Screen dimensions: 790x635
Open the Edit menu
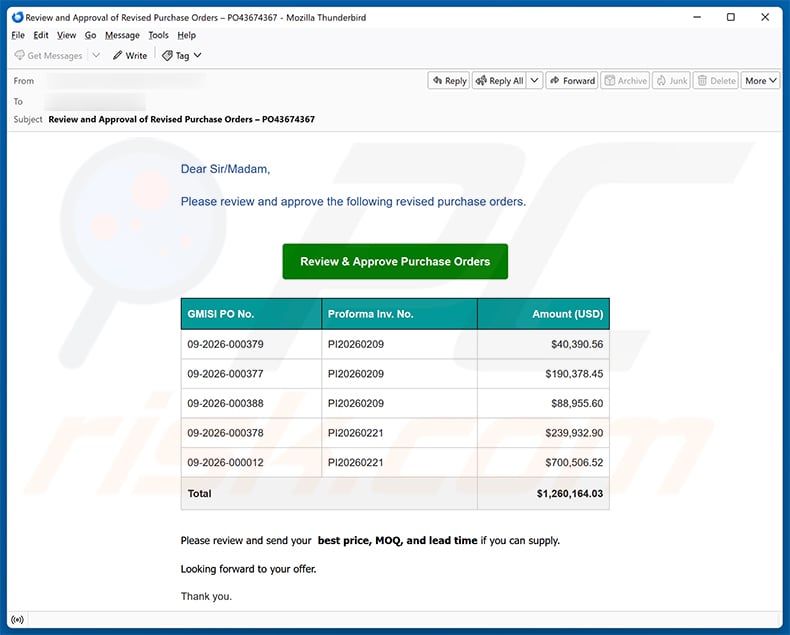(x=41, y=35)
